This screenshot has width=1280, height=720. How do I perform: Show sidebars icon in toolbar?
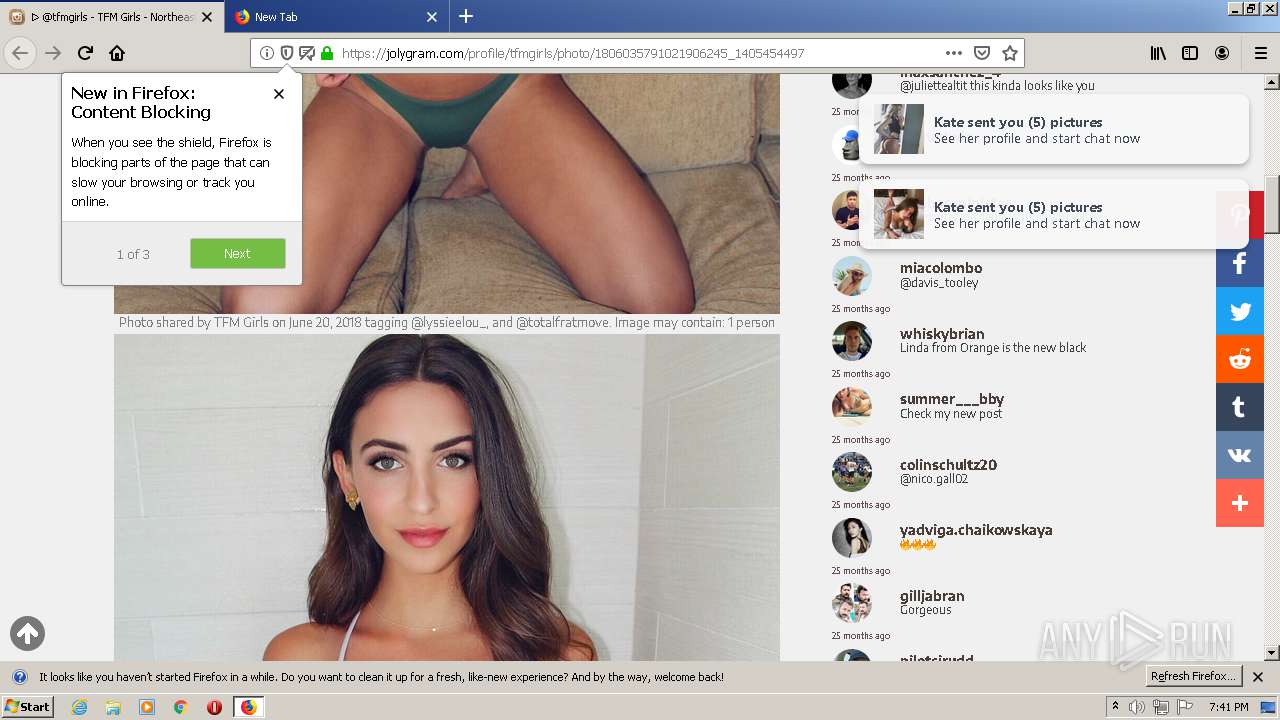(x=1190, y=53)
